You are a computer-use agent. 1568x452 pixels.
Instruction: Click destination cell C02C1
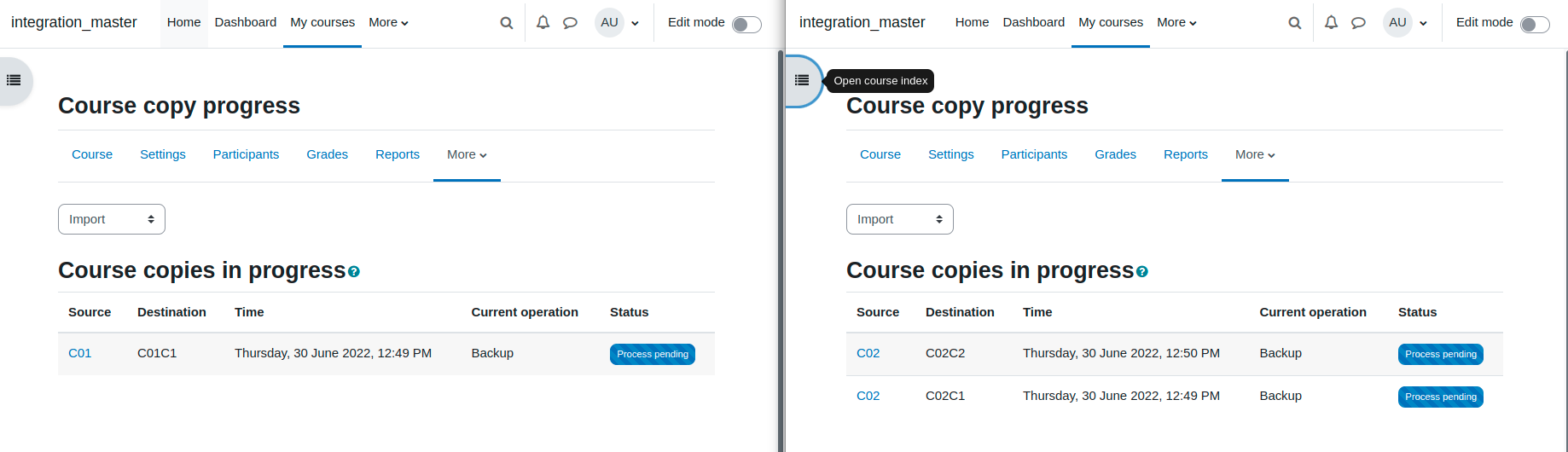[945, 397]
